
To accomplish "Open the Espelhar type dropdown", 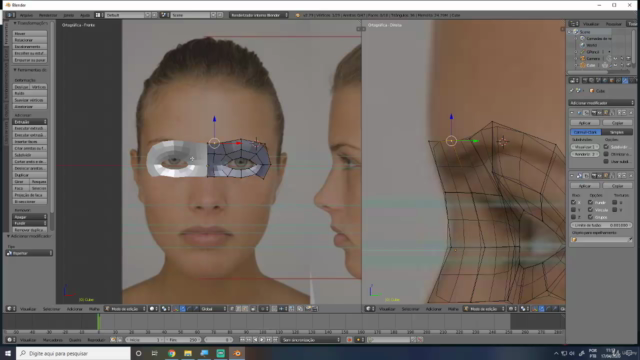I will pyautogui.click(x=29, y=253).
